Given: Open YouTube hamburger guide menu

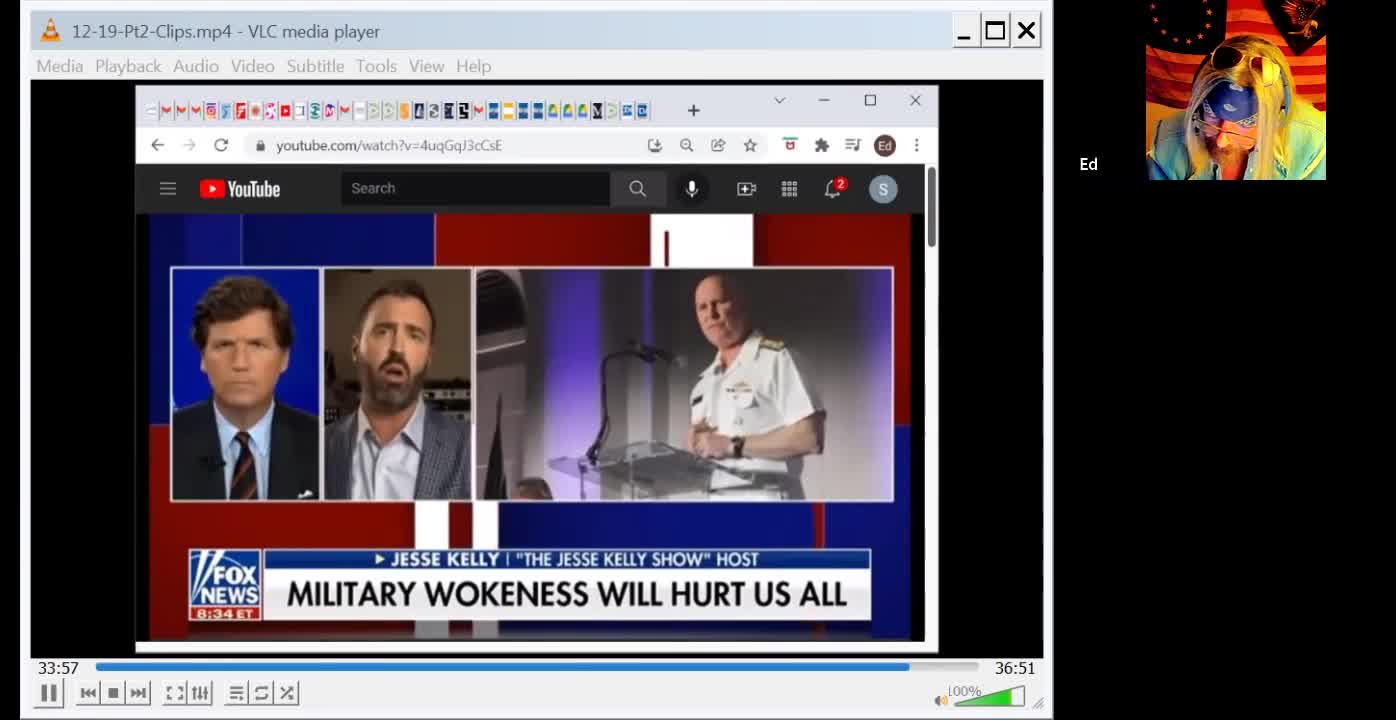Looking at the screenshot, I should point(168,188).
